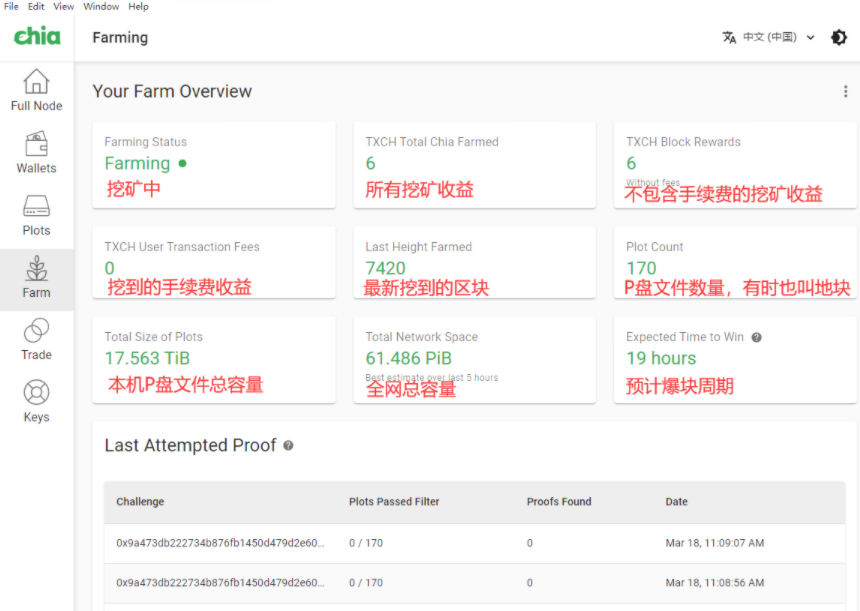Click the Plots Passed Filter column header
The width and height of the screenshot is (860, 611).
click(x=394, y=502)
